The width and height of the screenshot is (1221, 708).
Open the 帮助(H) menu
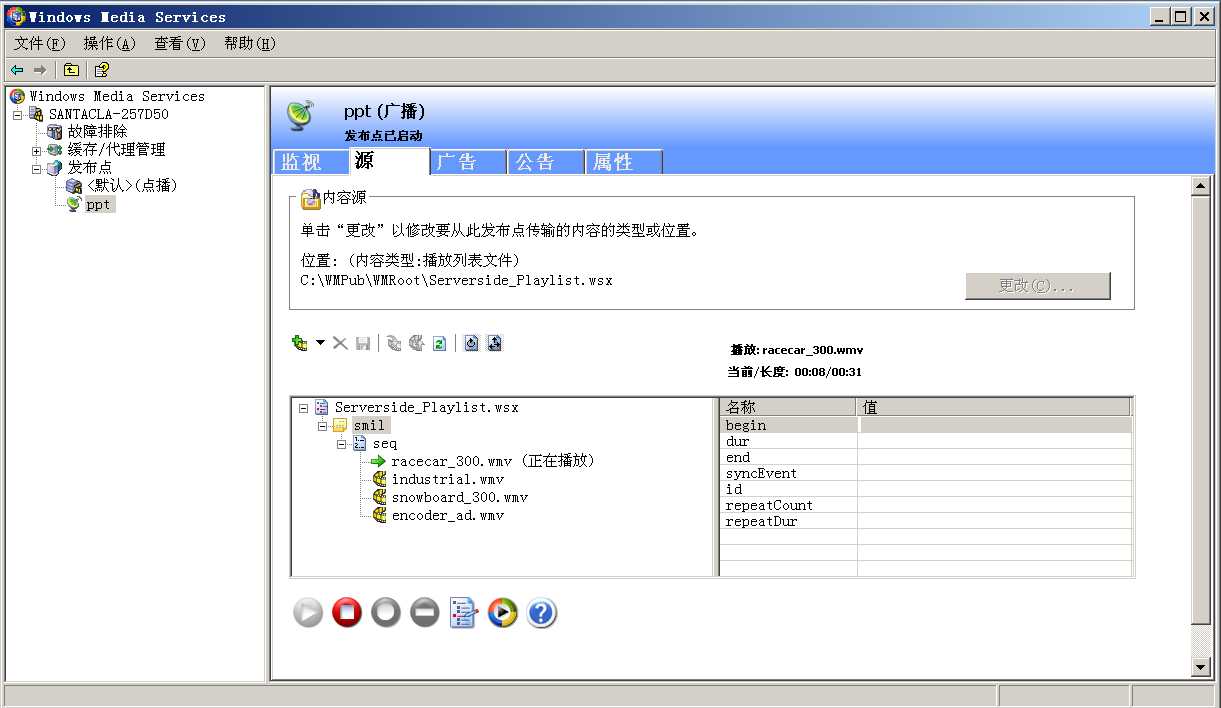(249, 43)
